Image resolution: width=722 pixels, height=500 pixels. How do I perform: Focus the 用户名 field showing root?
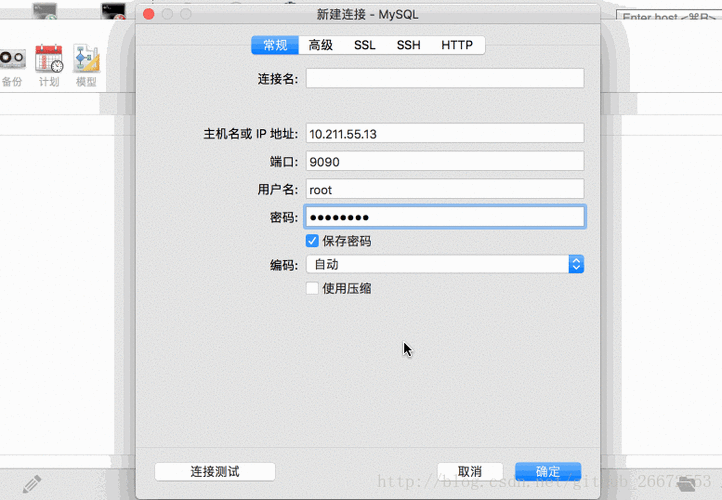tap(445, 189)
